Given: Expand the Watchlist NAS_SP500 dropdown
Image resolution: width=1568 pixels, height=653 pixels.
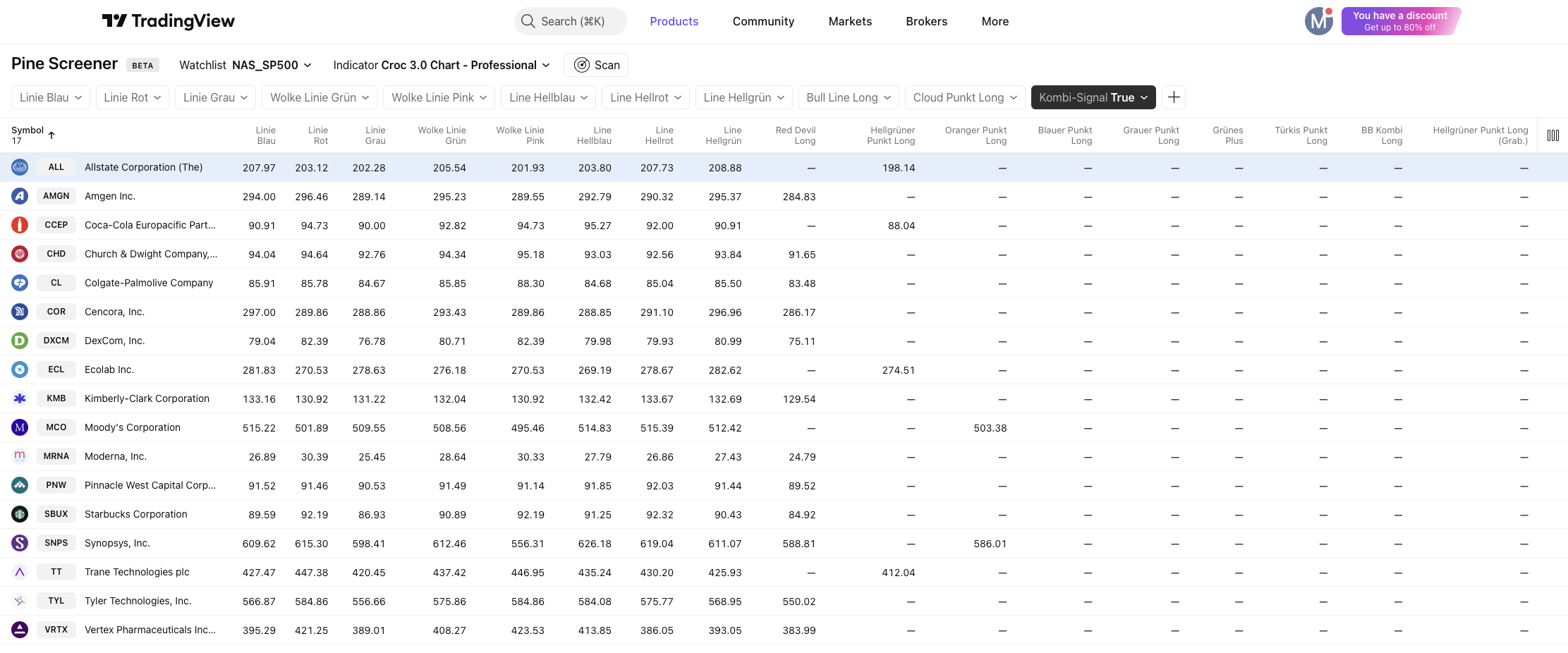Looking at the screenshot, I should [245, 65].
